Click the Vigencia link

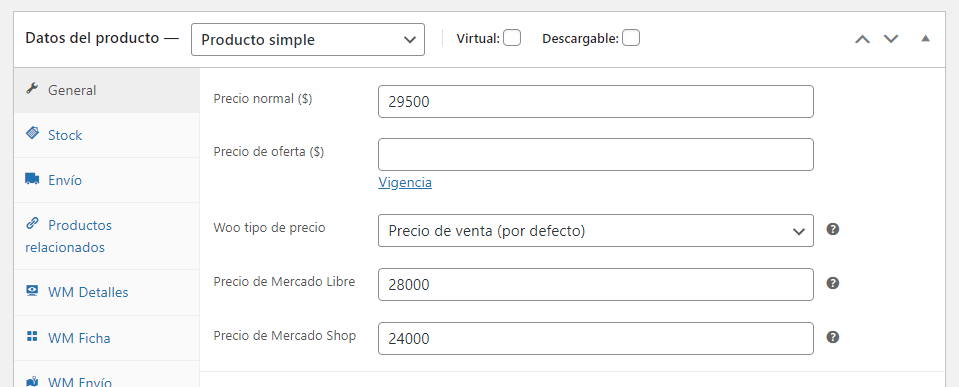tap(405, 182)
